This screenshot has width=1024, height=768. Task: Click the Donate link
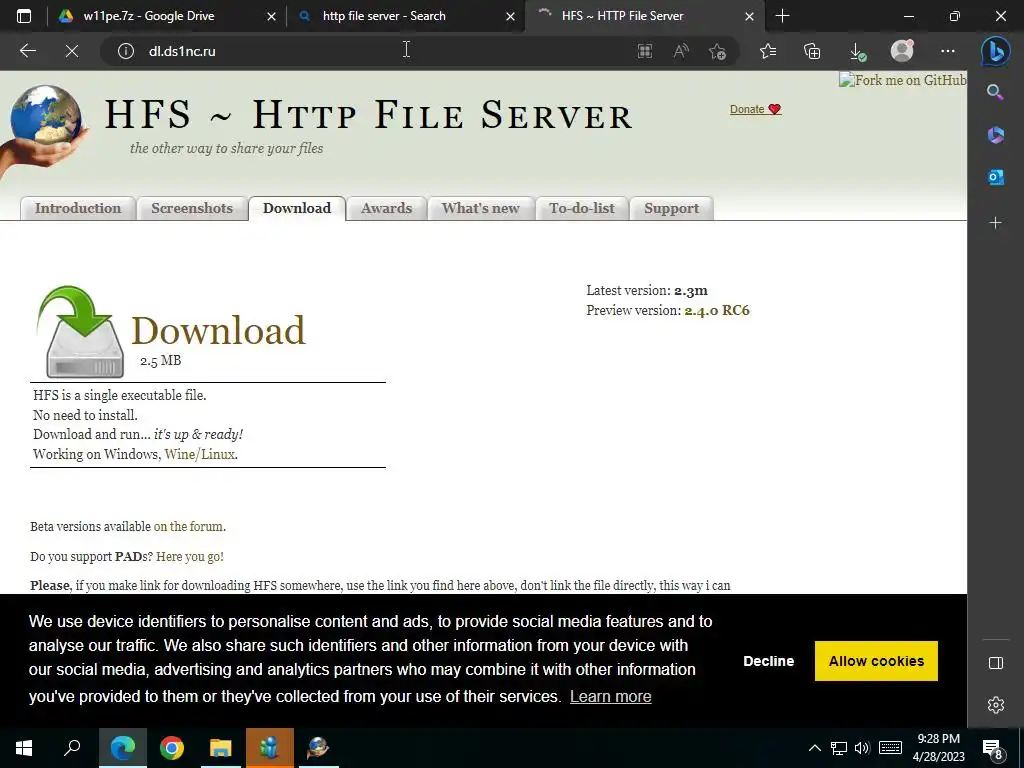coord(755,109)
